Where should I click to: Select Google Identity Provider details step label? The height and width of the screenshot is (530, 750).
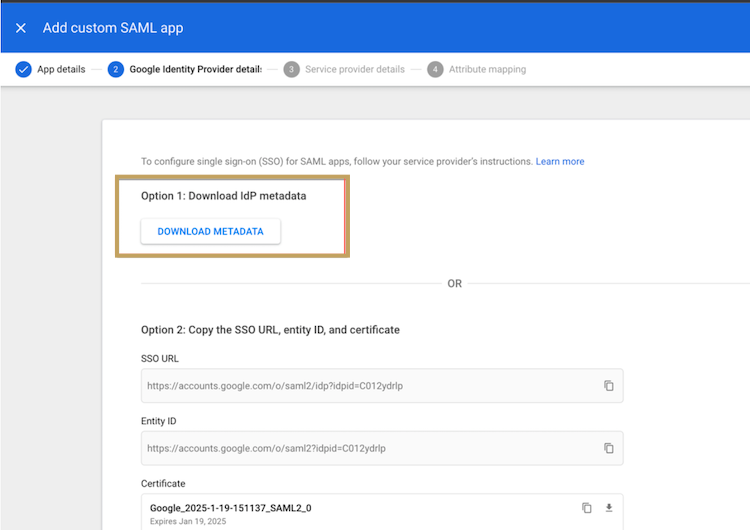pos(196,69)
